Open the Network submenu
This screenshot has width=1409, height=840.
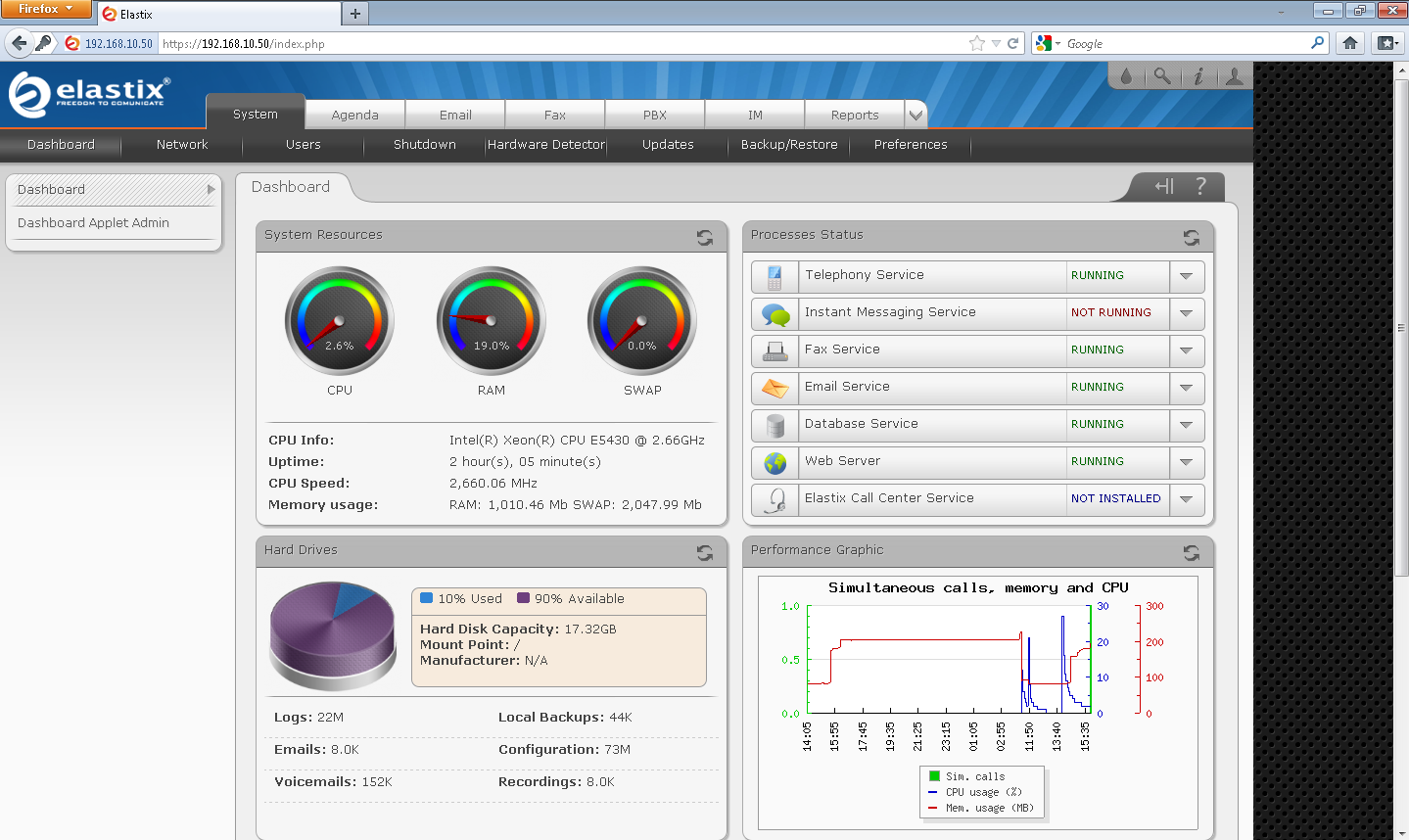[182, 145]
